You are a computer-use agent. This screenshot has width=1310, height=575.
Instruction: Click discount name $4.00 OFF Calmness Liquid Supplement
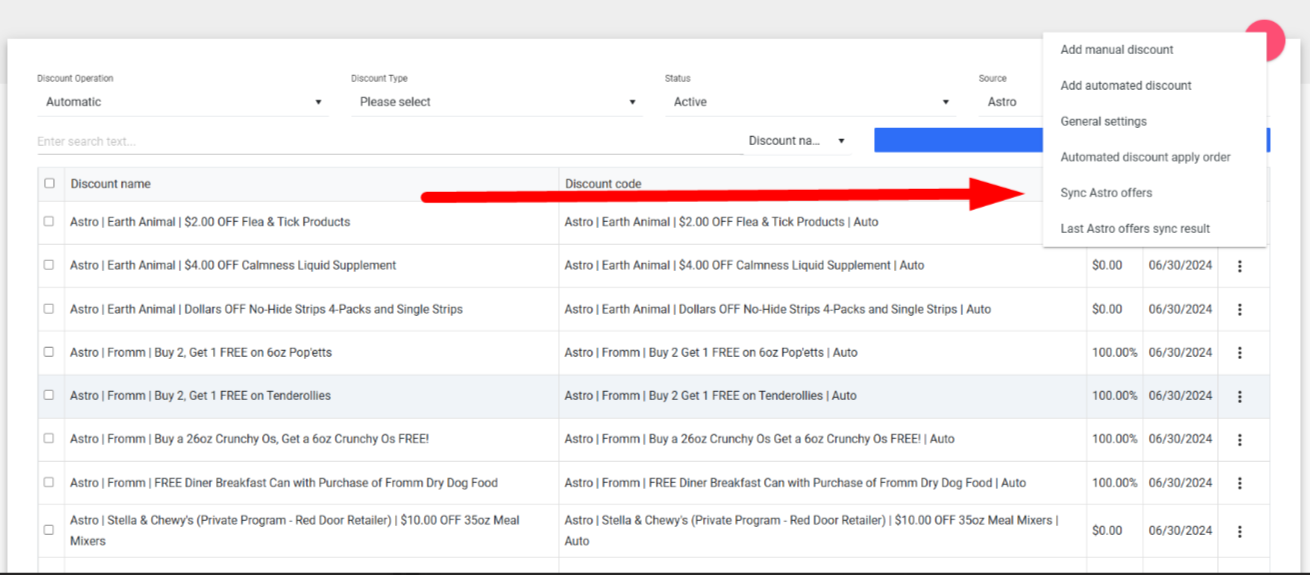233,266
